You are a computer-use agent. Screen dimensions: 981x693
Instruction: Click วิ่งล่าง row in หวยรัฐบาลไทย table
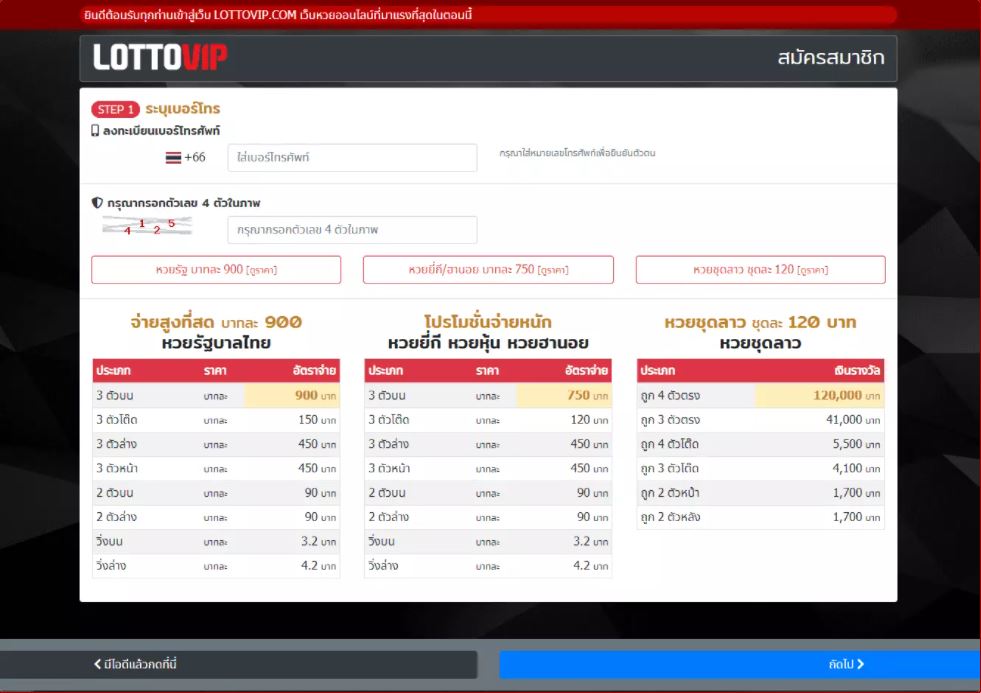216,566
